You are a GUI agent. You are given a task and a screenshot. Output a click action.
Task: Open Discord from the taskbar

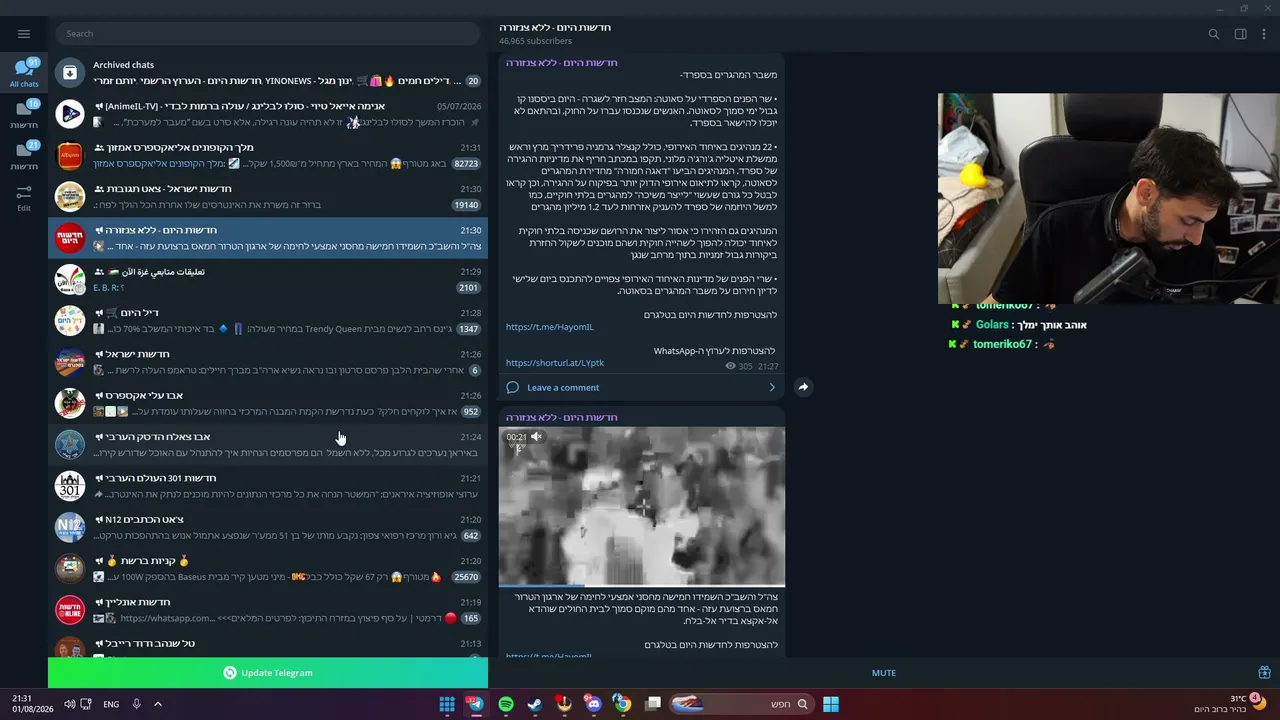594,704
